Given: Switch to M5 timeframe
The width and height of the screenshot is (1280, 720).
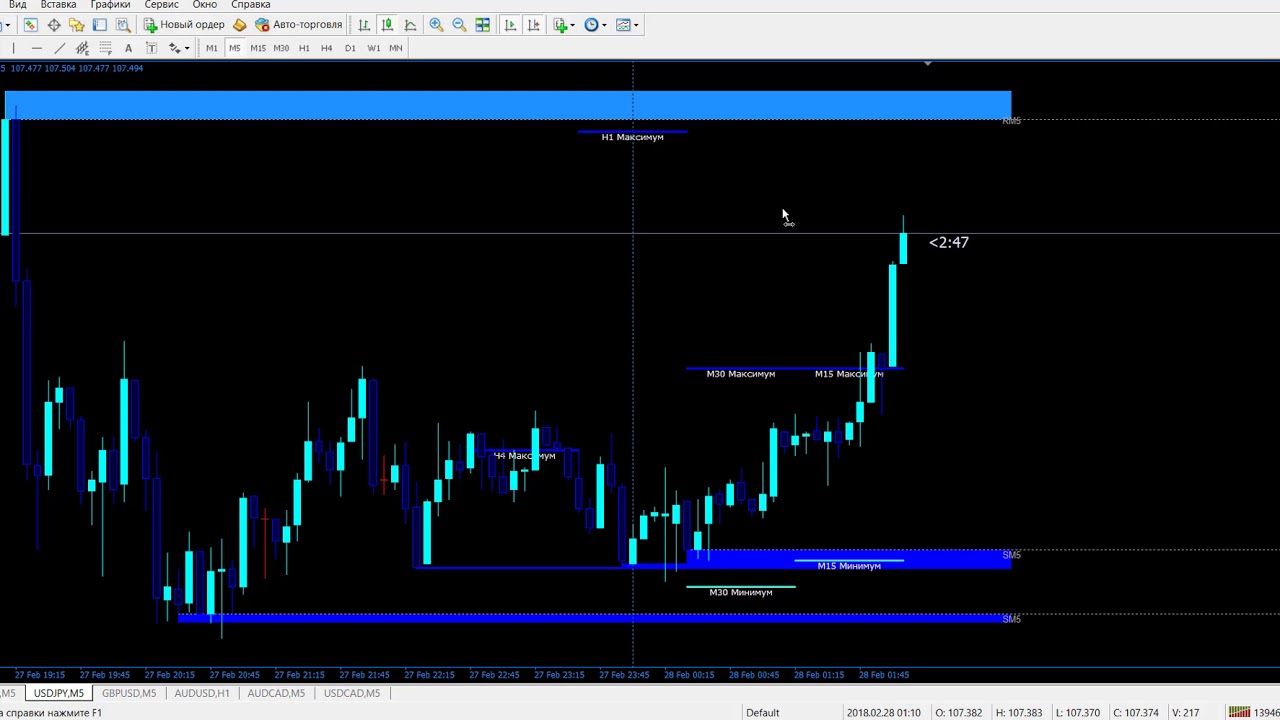Looking at the screenshot, I should point(235,48).
